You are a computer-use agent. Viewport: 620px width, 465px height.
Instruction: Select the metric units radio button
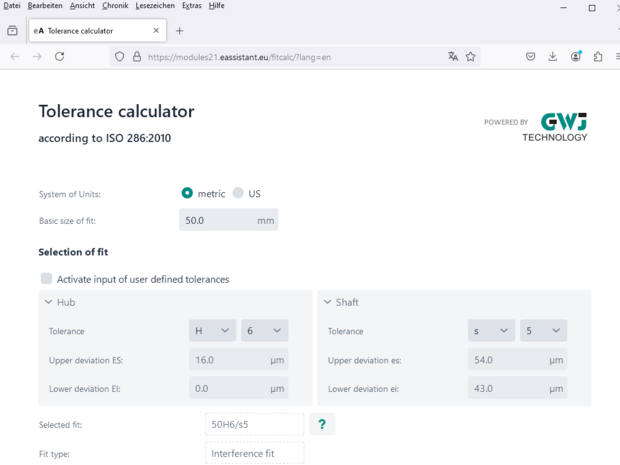pyautogui.click(x=187, y=193)
